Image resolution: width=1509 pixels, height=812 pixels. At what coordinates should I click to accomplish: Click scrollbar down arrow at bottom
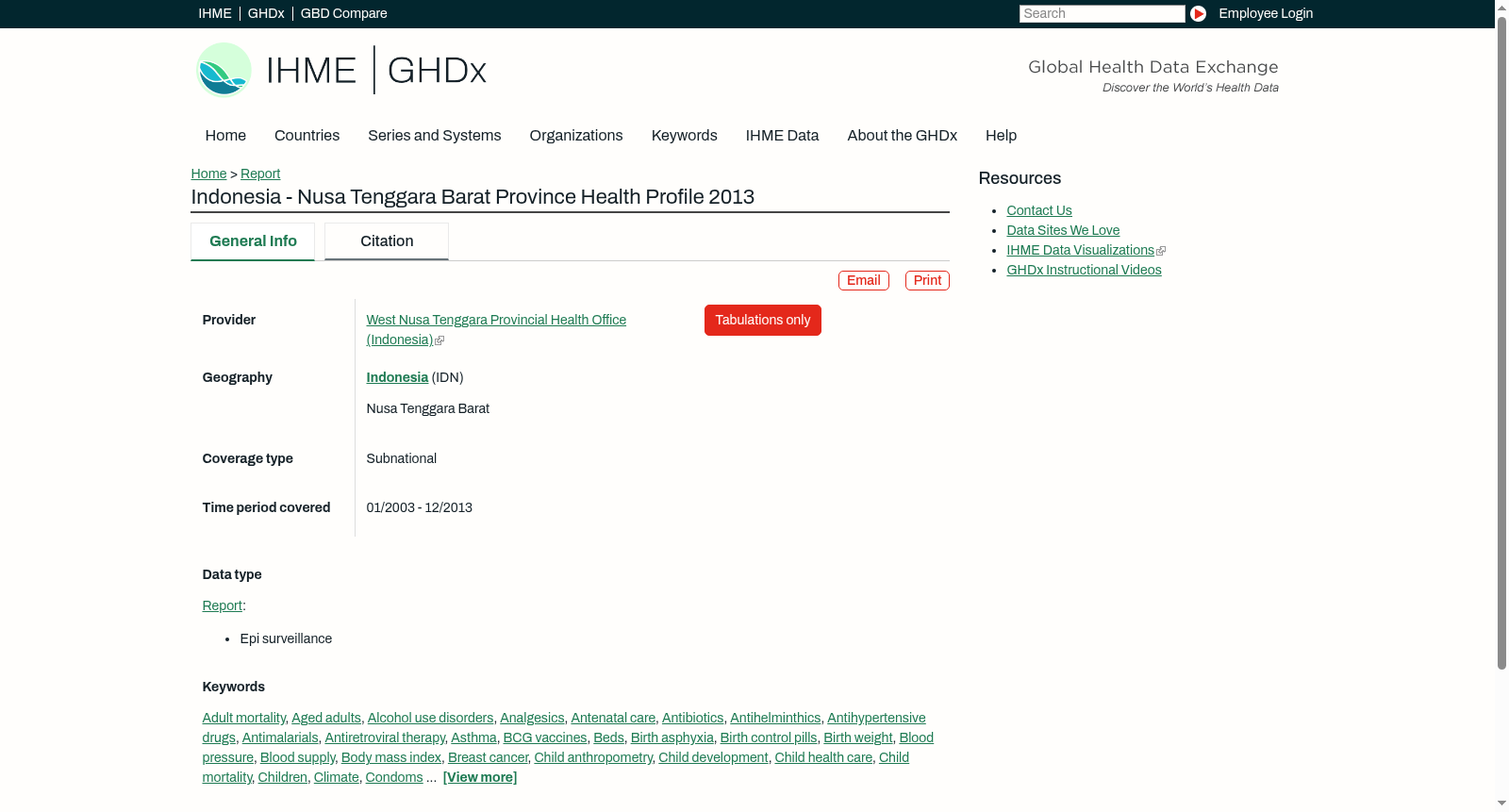1501,804
